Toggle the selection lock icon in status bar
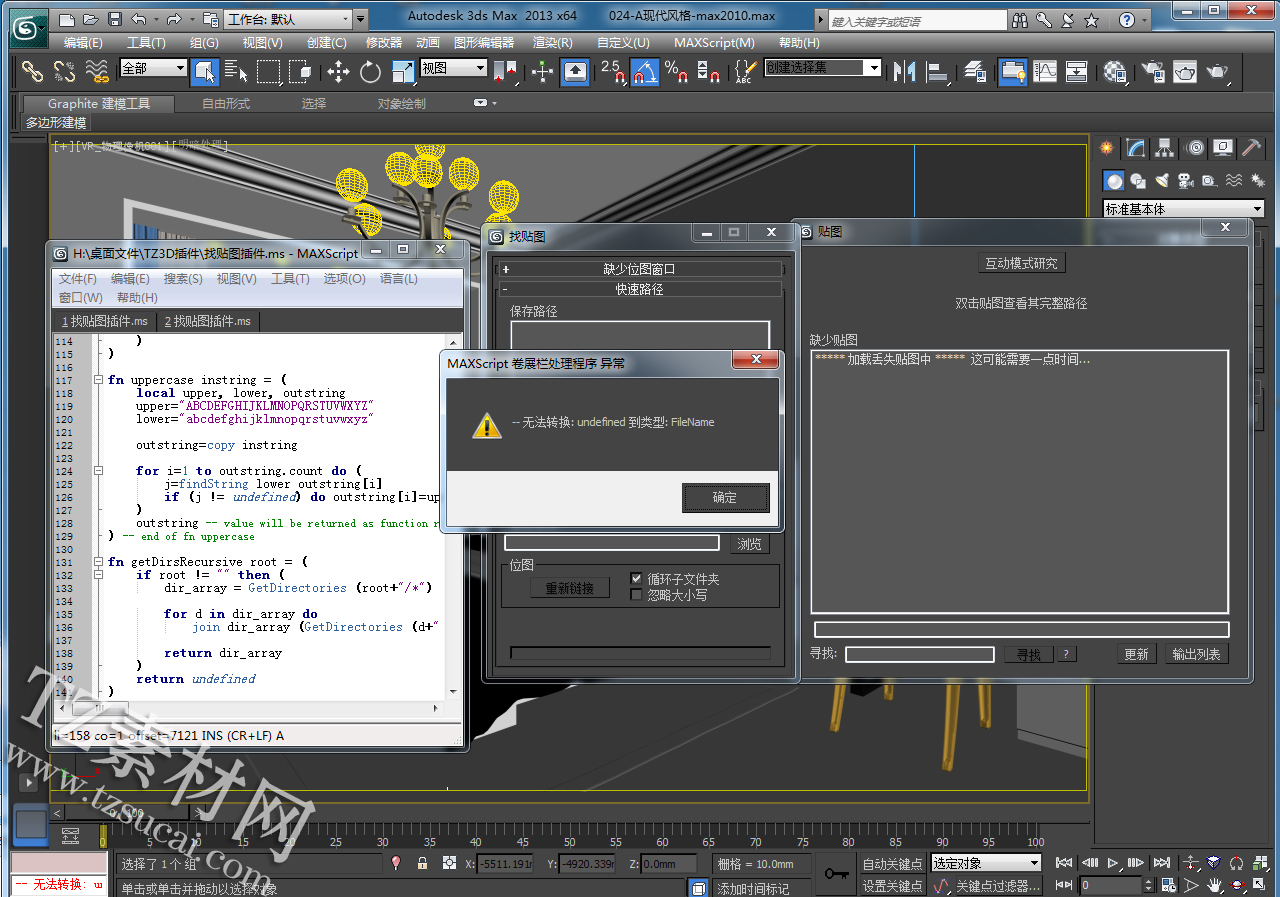 coord(422,863)
